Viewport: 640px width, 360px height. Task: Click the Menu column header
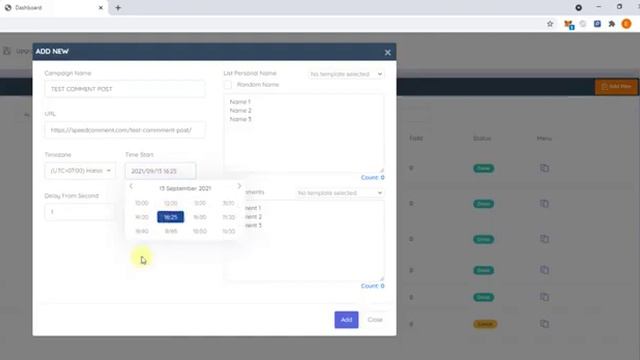click(544, 138)
